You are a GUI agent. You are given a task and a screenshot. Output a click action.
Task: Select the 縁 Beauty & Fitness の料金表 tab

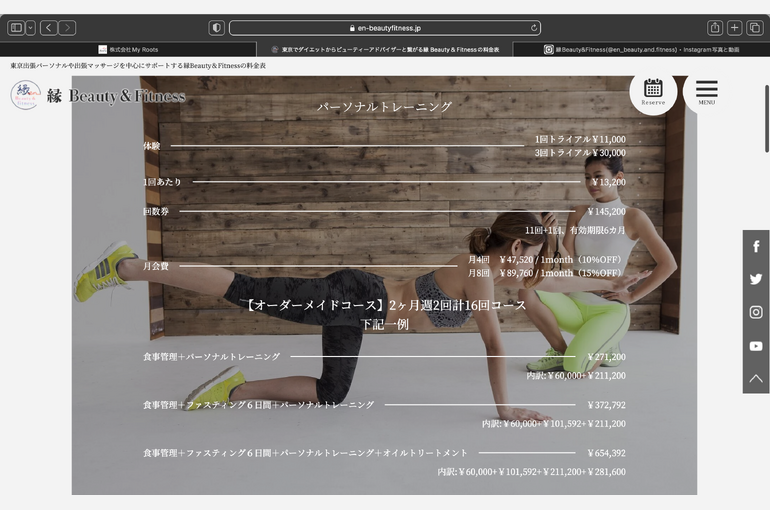coord(385,49)
